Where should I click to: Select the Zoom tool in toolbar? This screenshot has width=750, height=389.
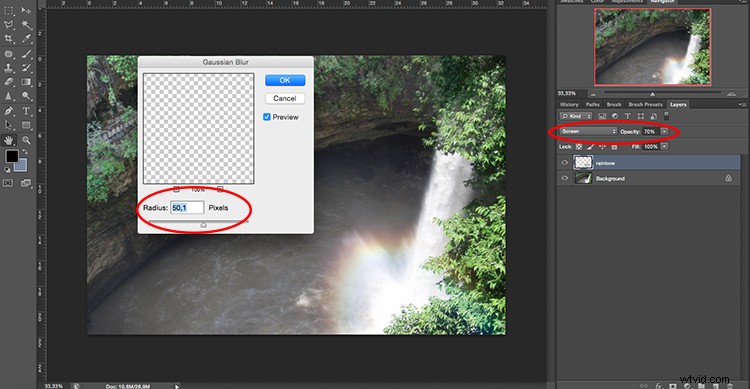coord(26,140)
